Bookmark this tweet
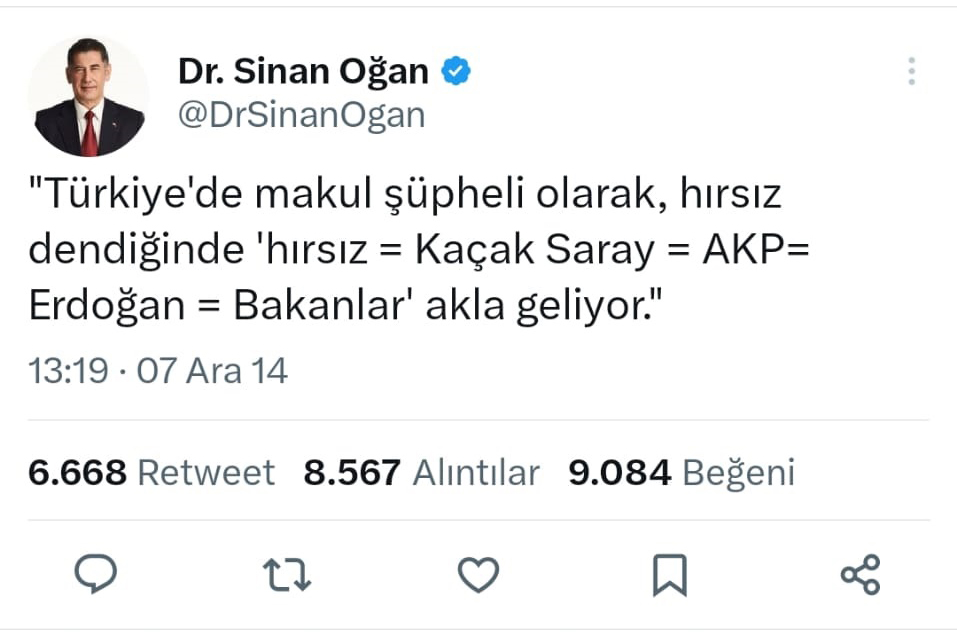Screen dimensions: 957x633 tap(669, 575)
